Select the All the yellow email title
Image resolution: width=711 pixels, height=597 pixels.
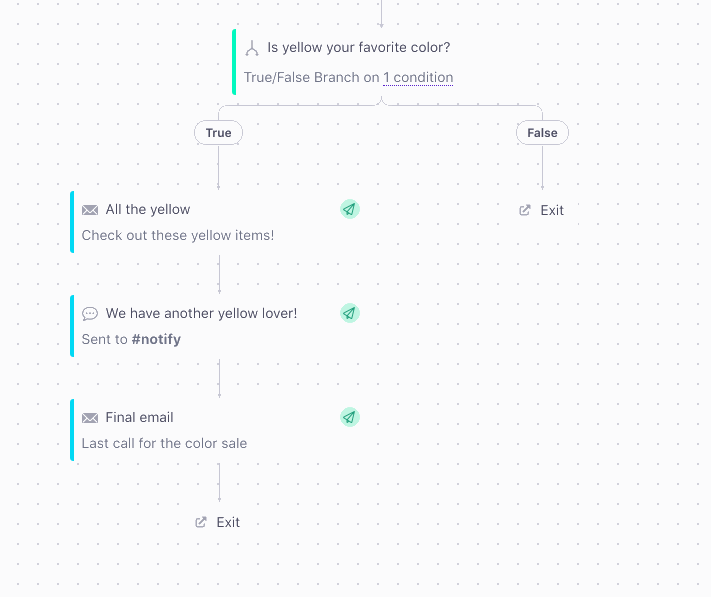click(148, 210)
